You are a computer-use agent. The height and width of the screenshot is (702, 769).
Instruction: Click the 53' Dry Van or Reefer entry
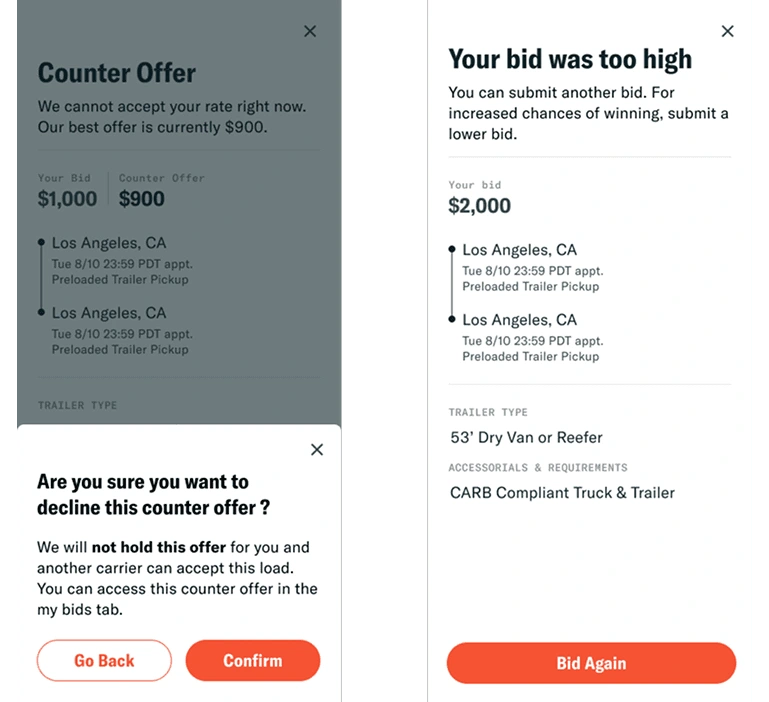tap(526, 437)
